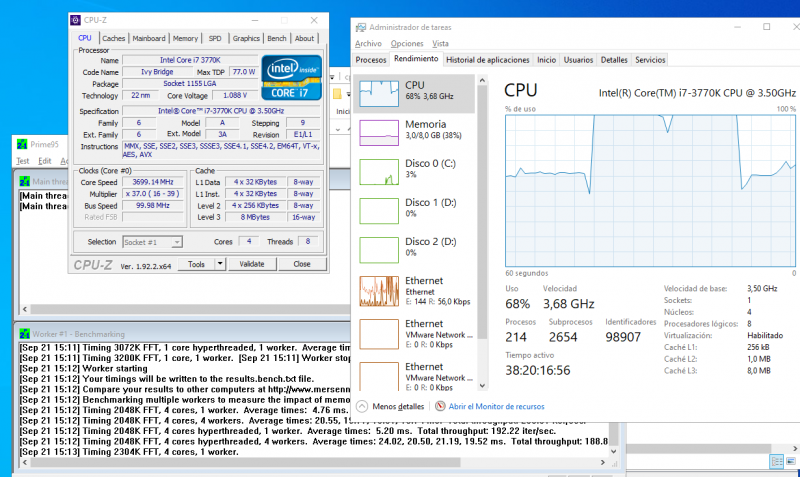Select the Disco 1 (D:) performance entry
Image resolution: width=800 pixels, height=477 pixels.
coord(416,211)
